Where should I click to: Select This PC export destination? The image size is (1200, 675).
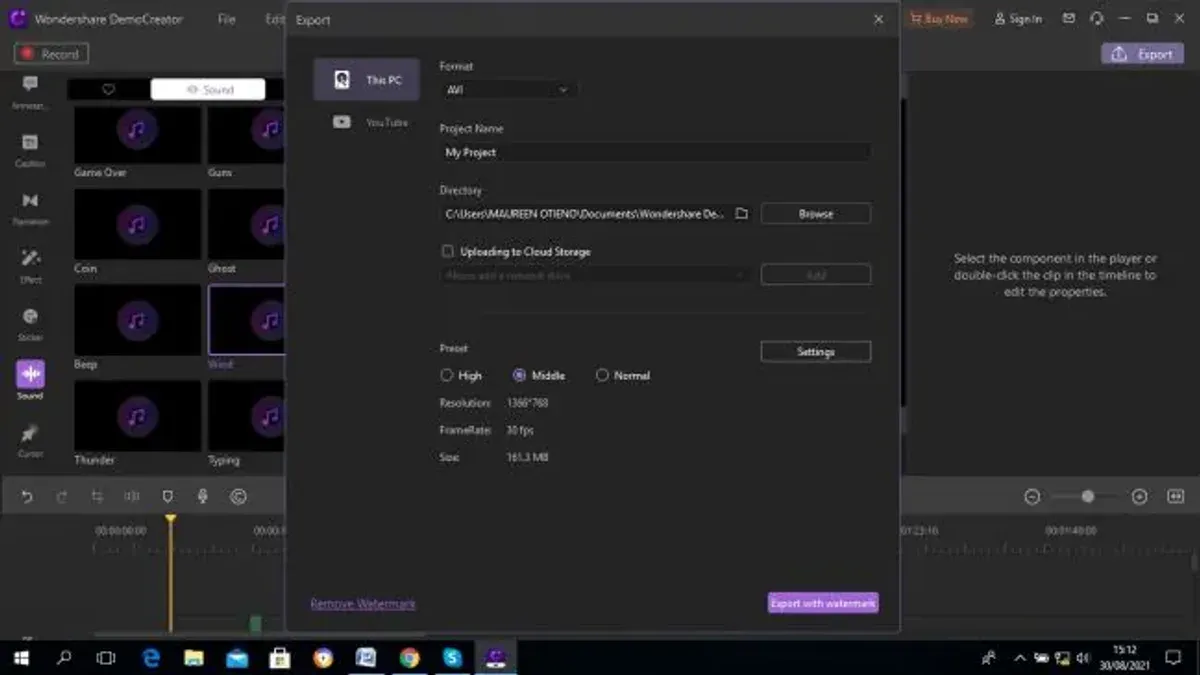click(366, 79)
